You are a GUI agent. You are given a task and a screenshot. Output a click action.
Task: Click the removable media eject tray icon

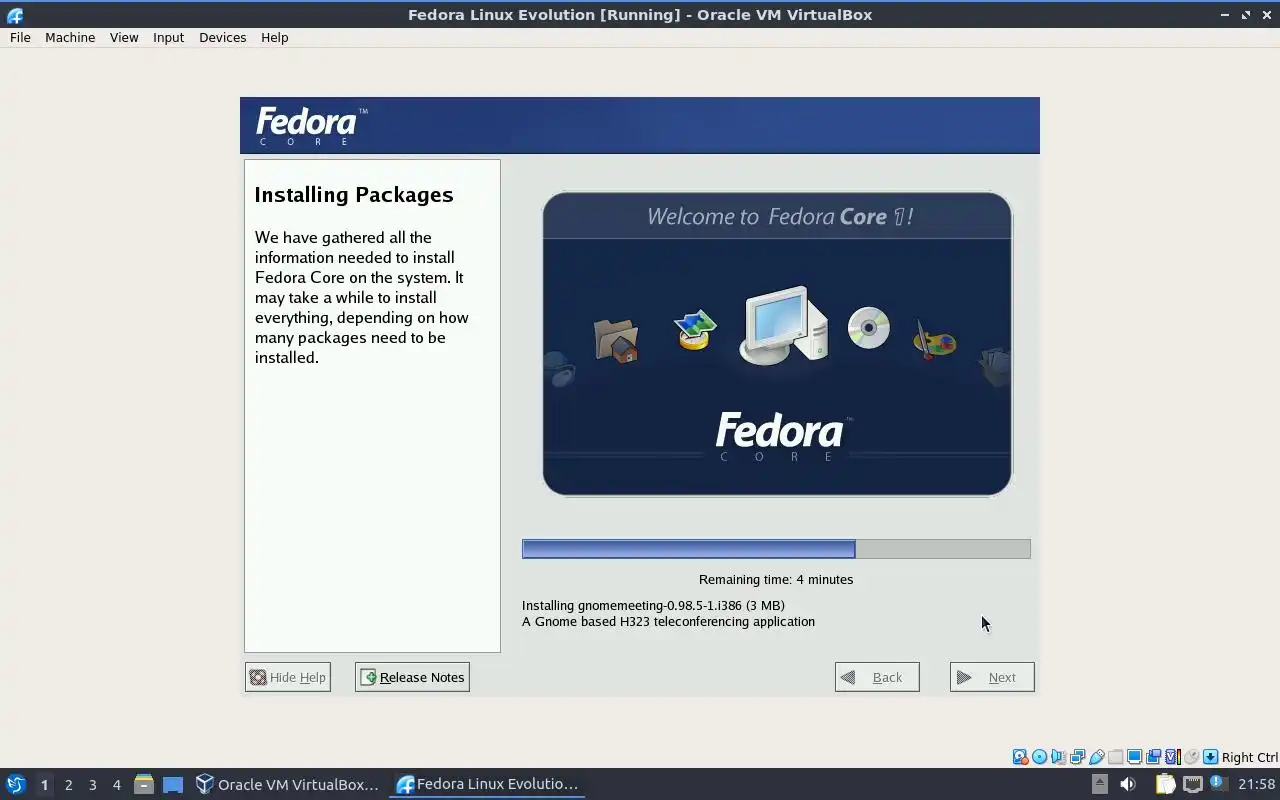click(1100, 784)
